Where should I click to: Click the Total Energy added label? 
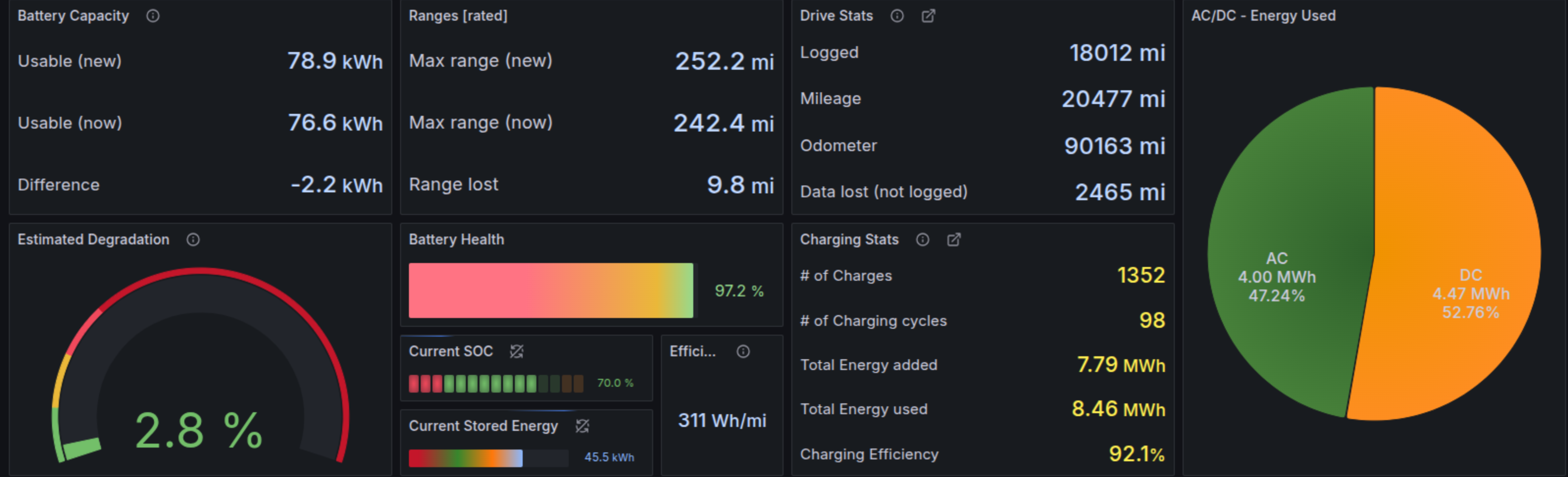pos(869,365)
